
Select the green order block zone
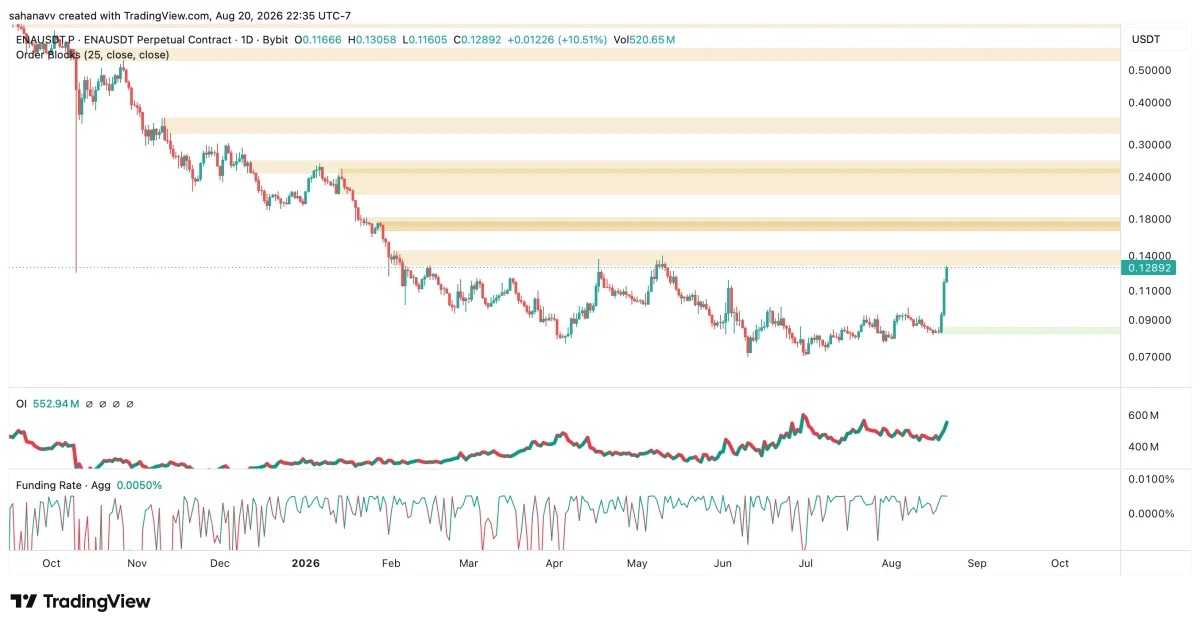pyautogui.click(x=1030, y=330)
